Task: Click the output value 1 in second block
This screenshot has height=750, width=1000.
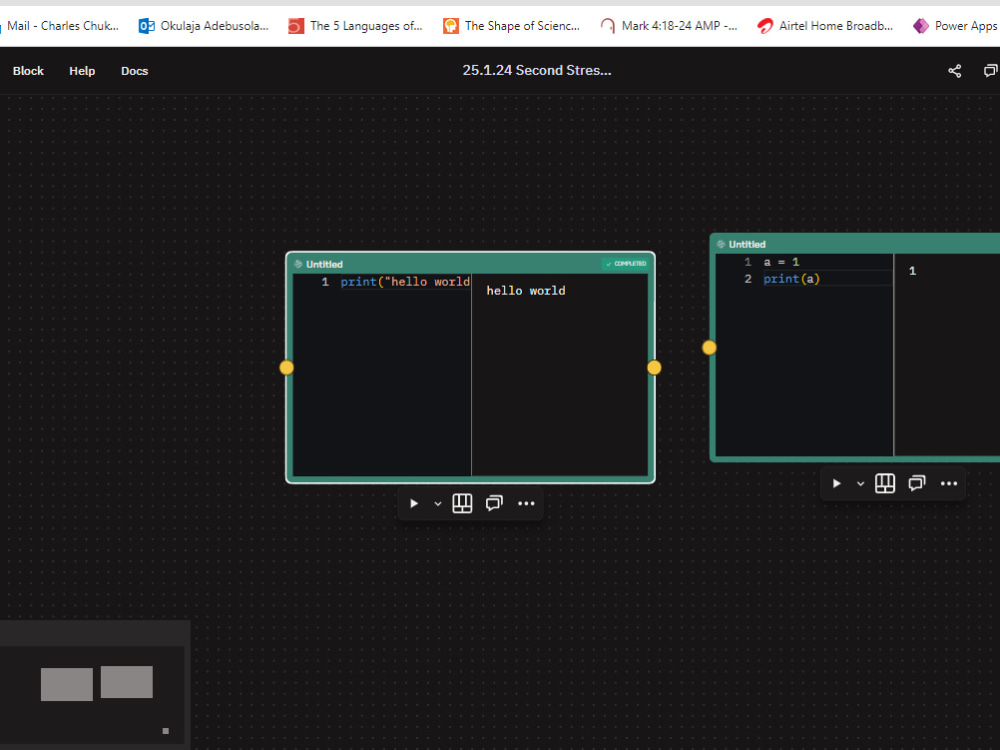Action: [912, 271]
